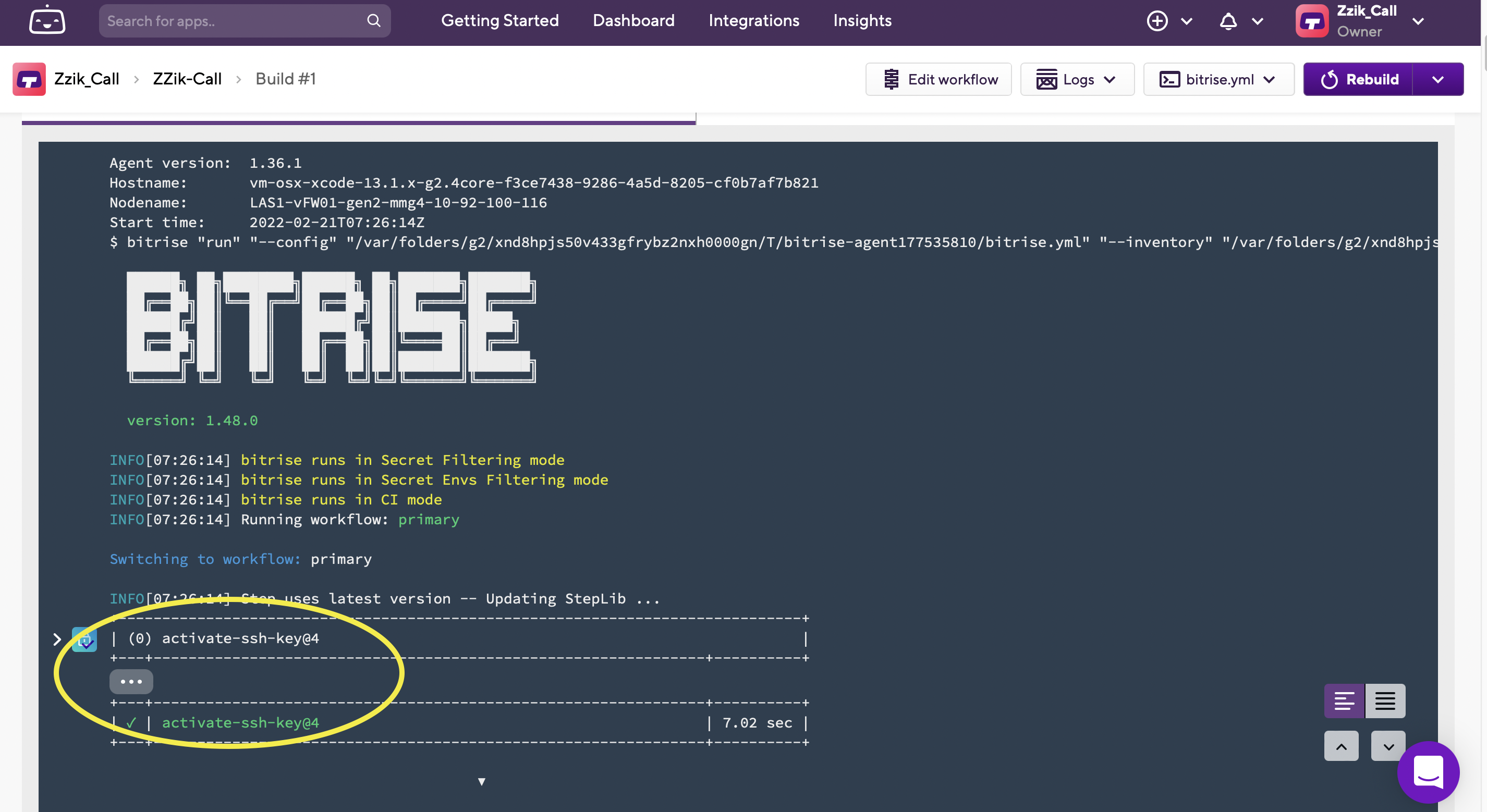Screen dimensions: 1487x812
Task: Toggle the wrapped log lines view
Action: coord(1345,700)
